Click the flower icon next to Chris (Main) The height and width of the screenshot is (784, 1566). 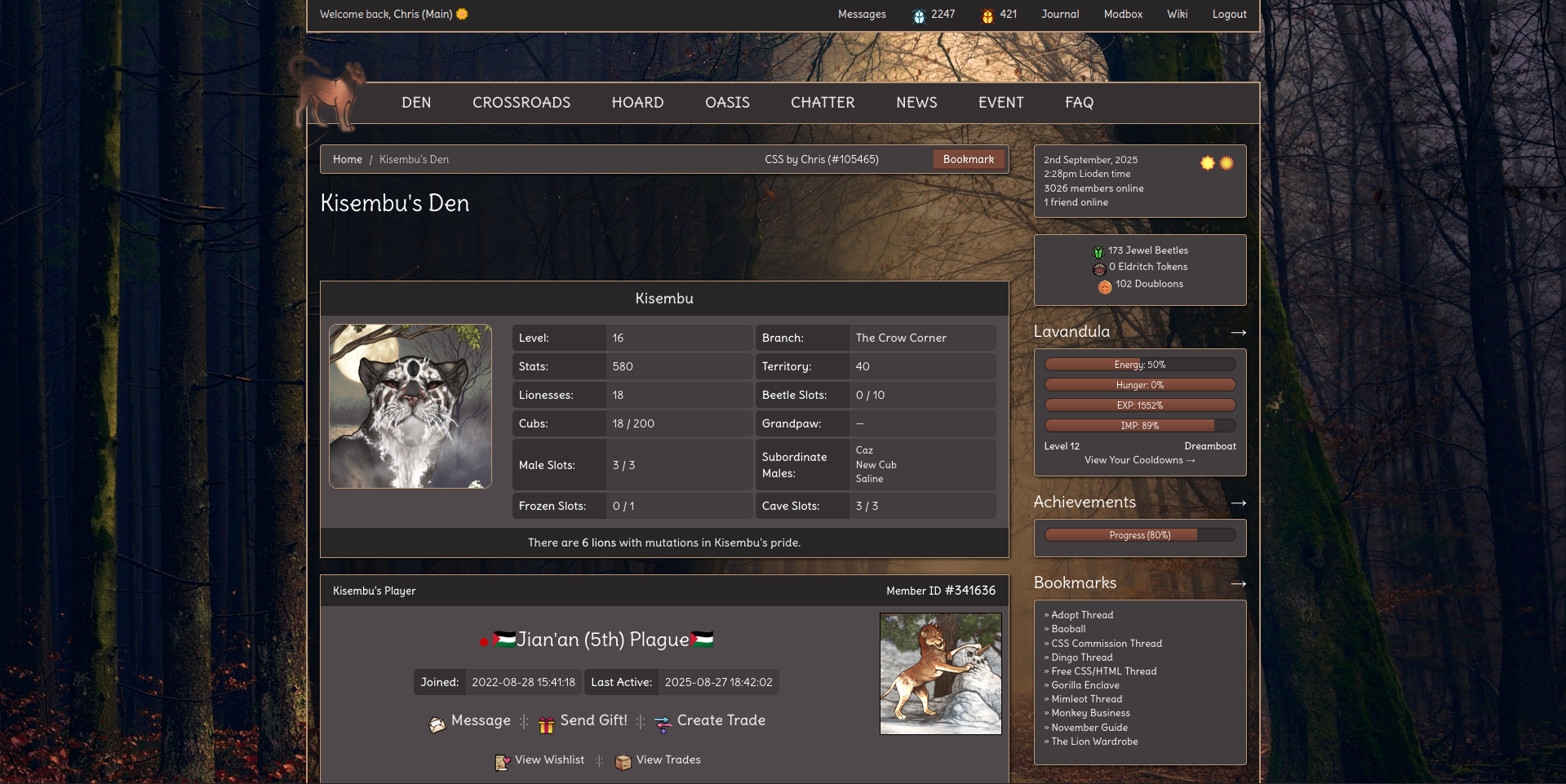461,14
